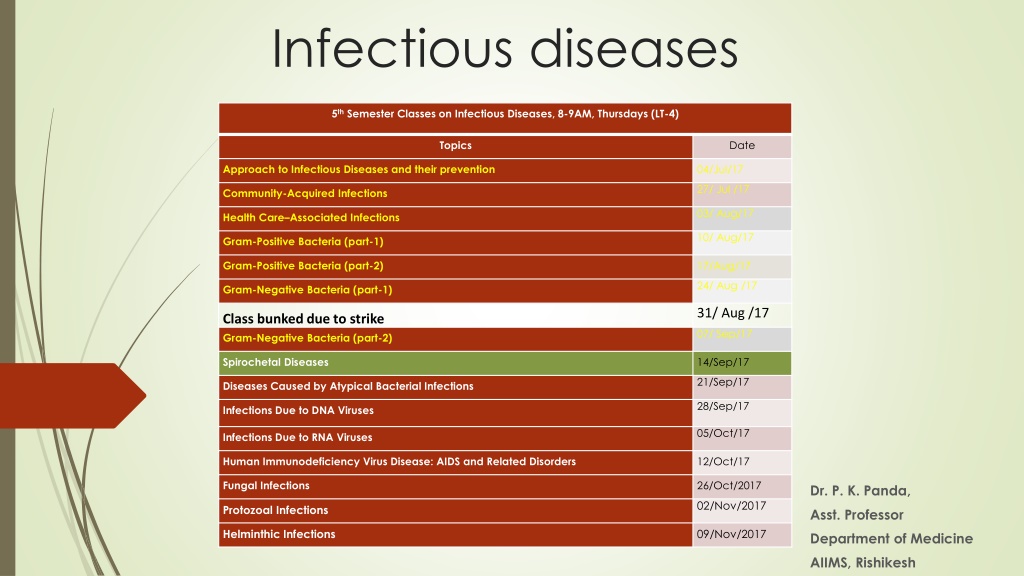Click the faded '10/ Aug/17' date
Screen dimensions: 1024x576
point(725,238)
